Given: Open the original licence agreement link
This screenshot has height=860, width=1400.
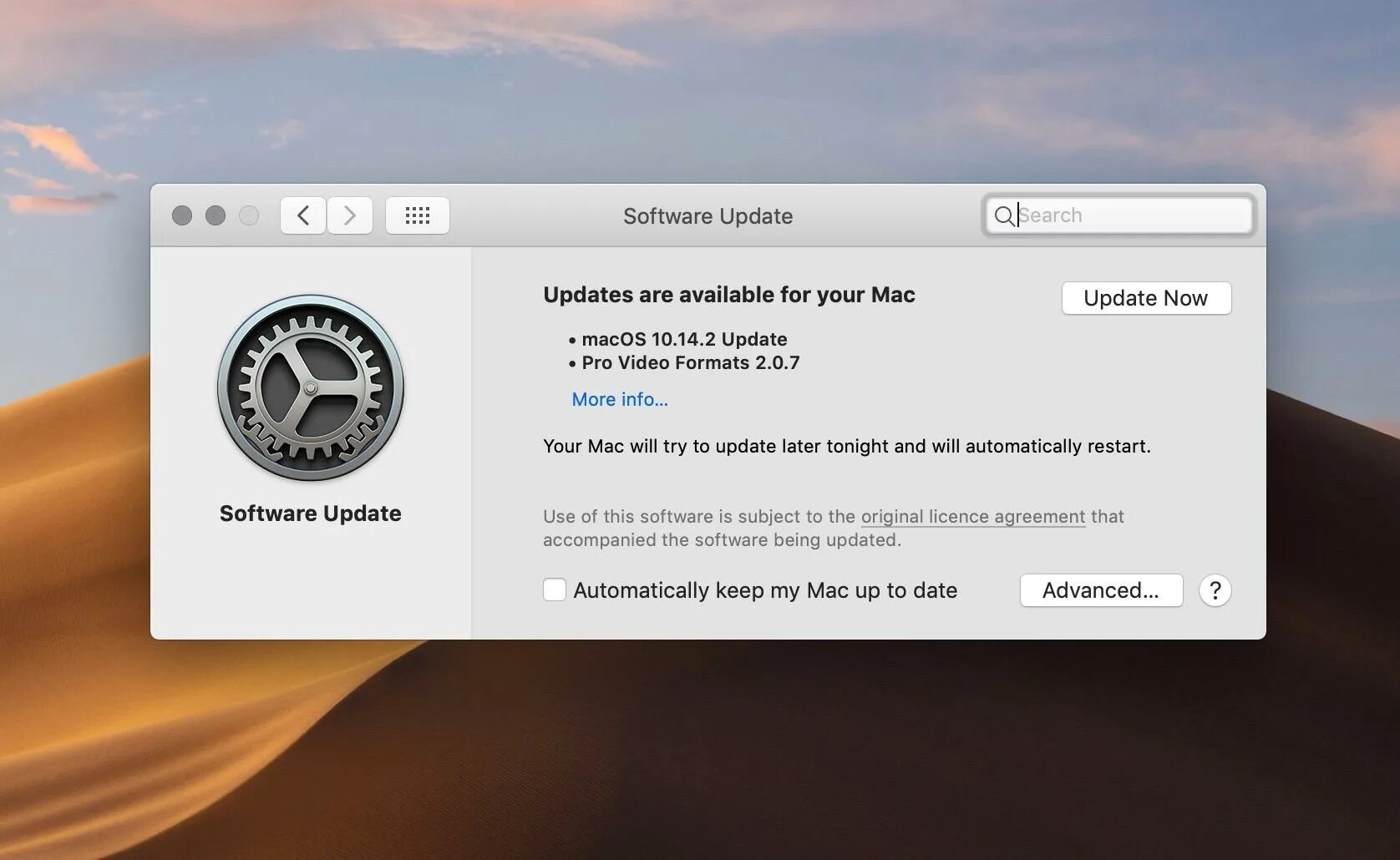Looking at the screenshot, I should (973, 517).
